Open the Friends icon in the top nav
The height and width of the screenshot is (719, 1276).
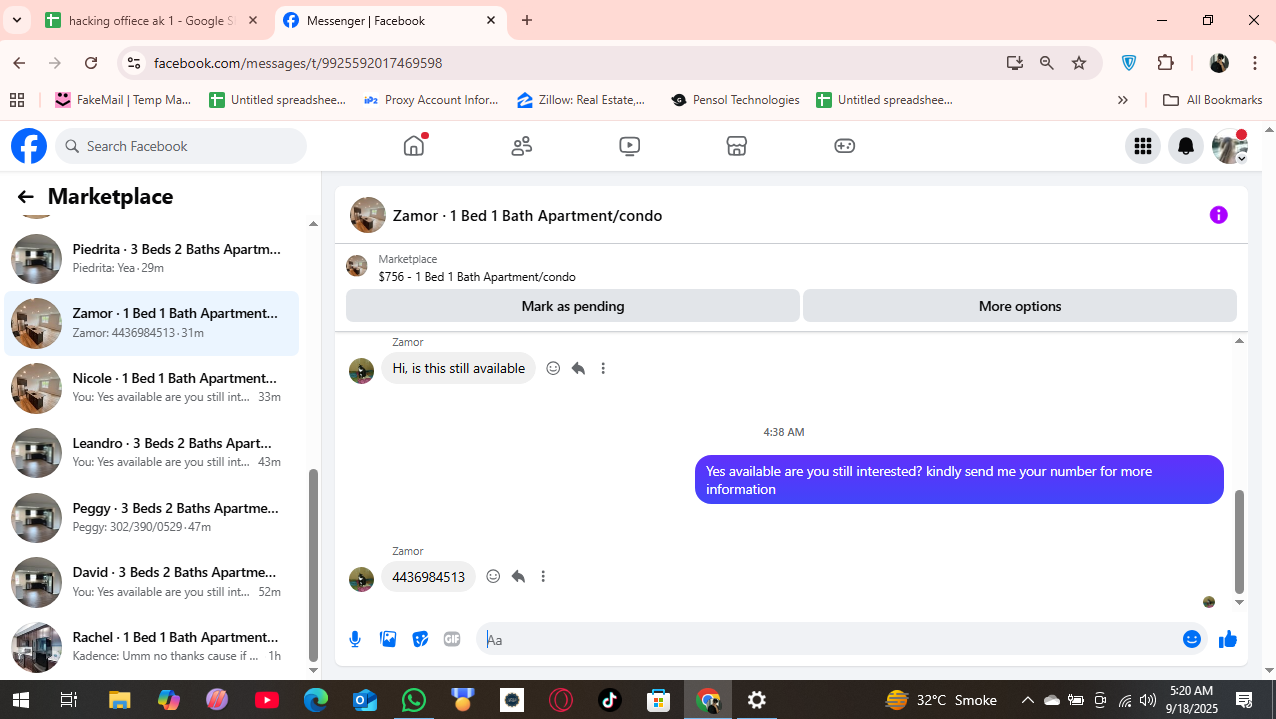pyautogui.click(x=522, y=146)
